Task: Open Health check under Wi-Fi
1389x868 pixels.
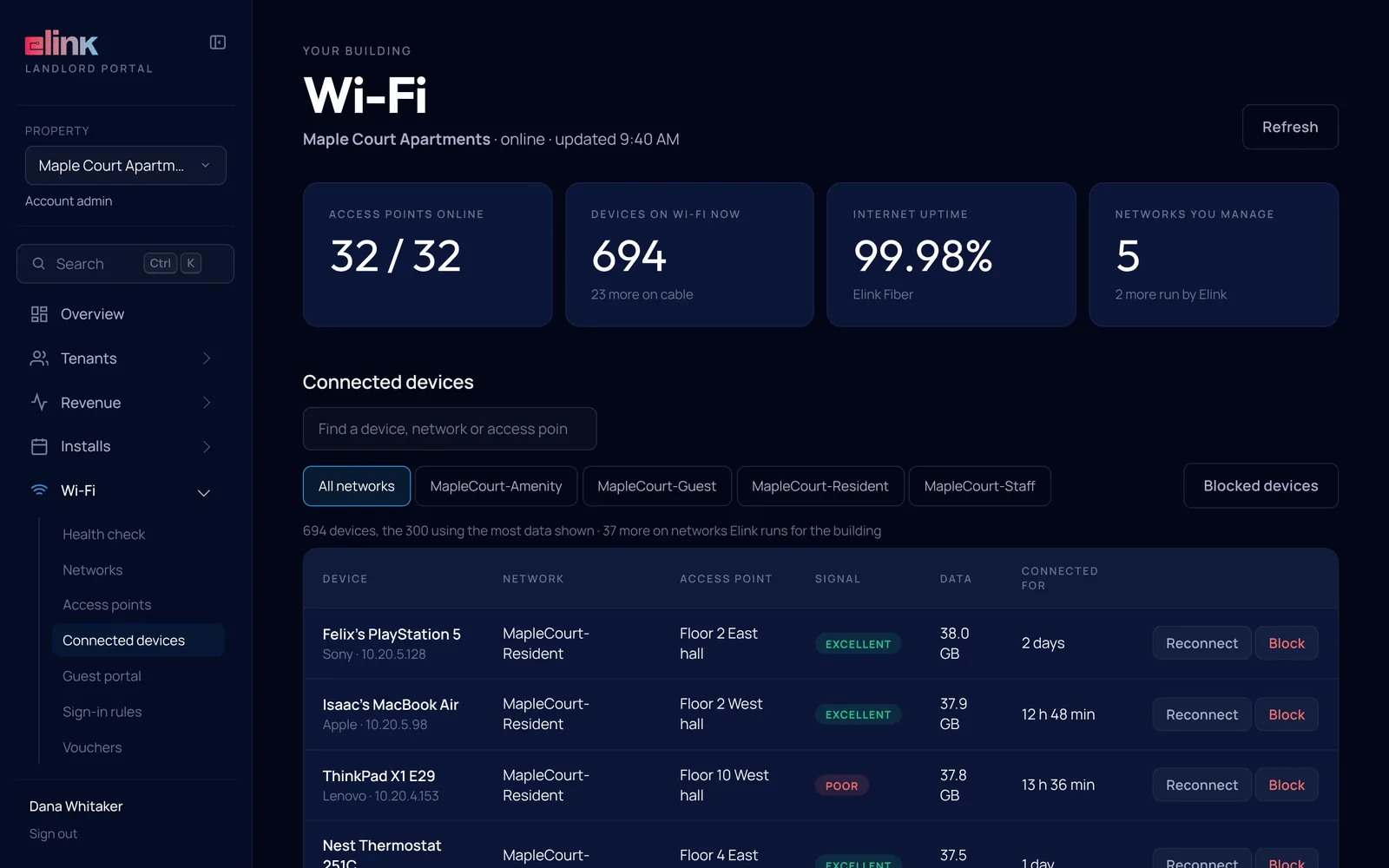Action: [103, 535]
